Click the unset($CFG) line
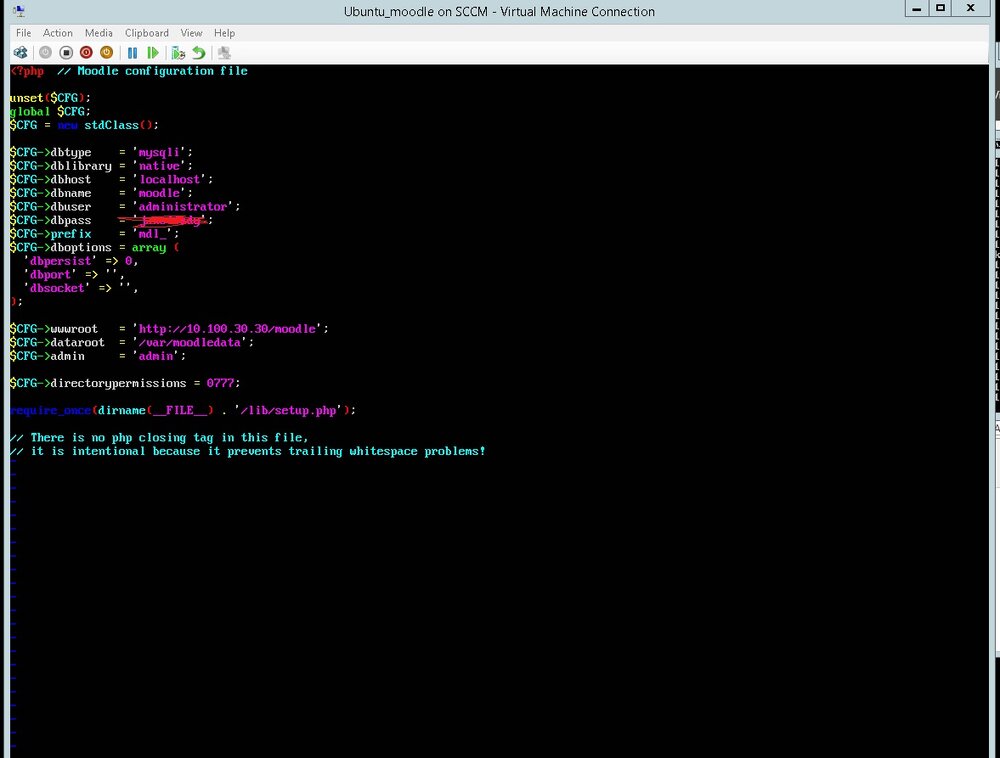The width and height of the screenshot is (1000, 758). tap(50, 98)
